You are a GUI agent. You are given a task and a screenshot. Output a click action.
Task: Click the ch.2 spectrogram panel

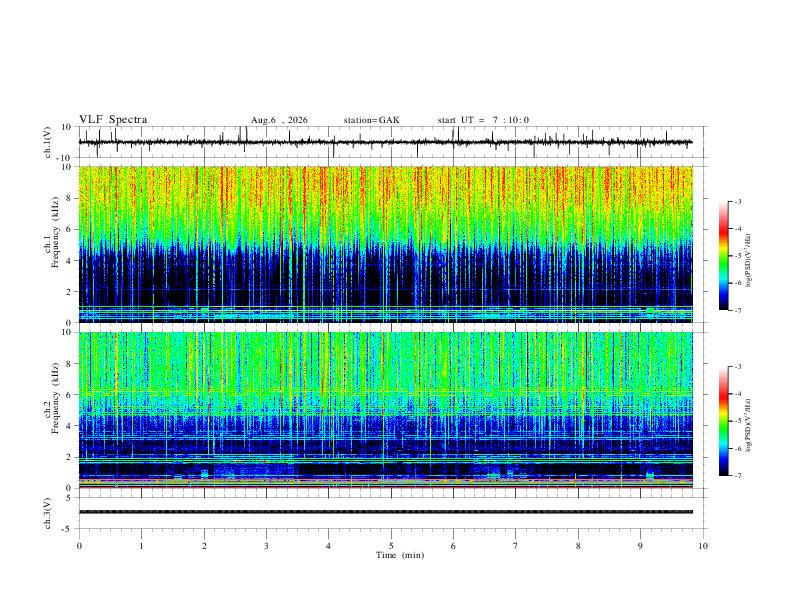click(x=386, y=410)
